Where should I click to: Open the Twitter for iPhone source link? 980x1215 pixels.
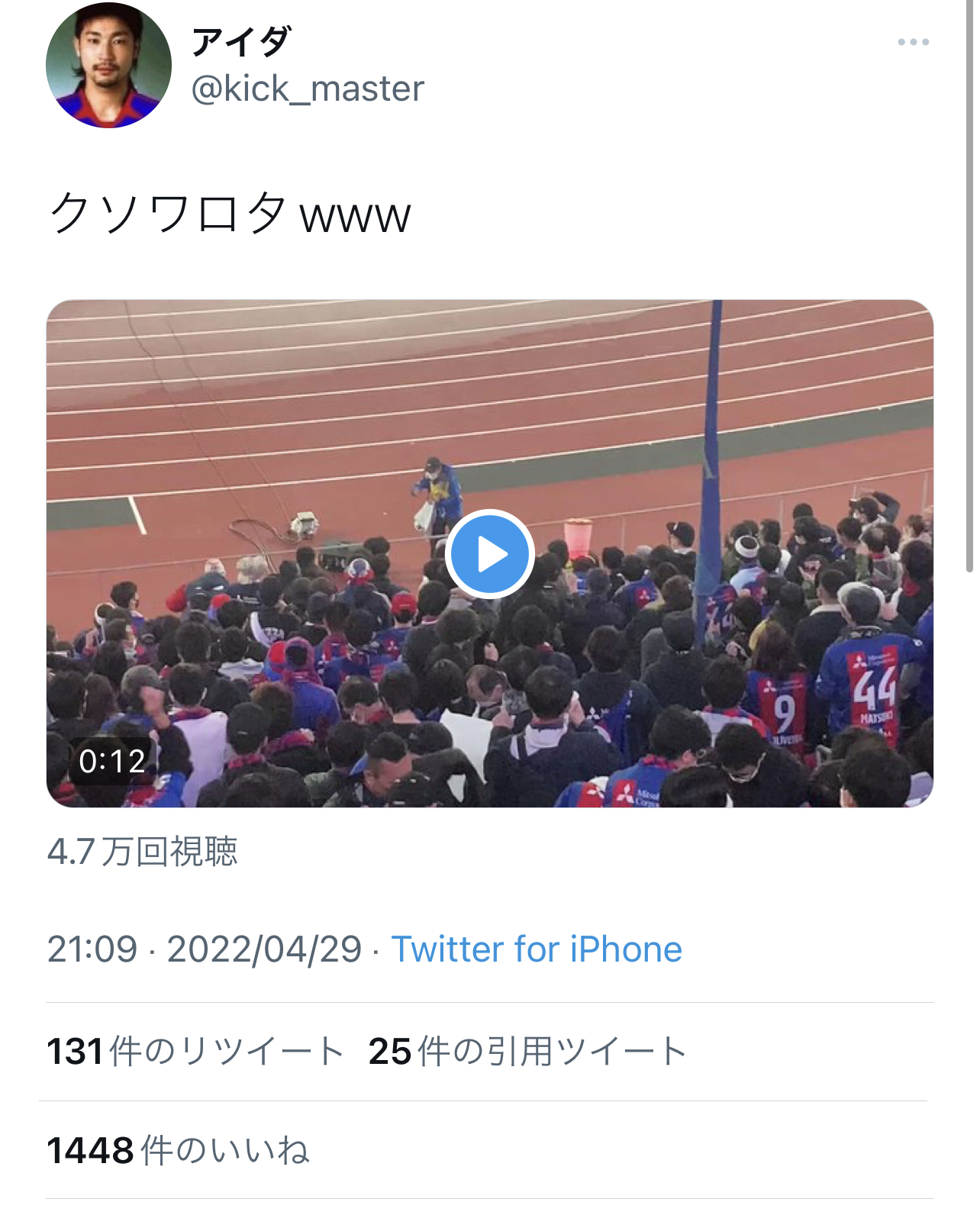point(537,949)
